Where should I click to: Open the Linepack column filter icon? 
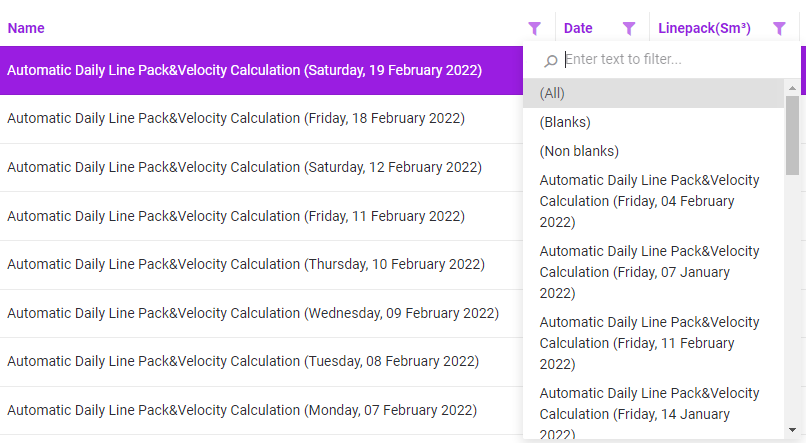[779, 29]
